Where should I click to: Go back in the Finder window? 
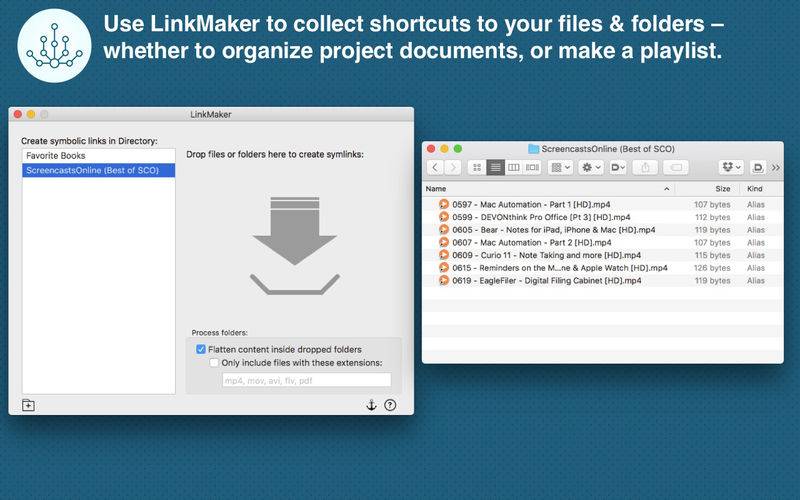435,167
